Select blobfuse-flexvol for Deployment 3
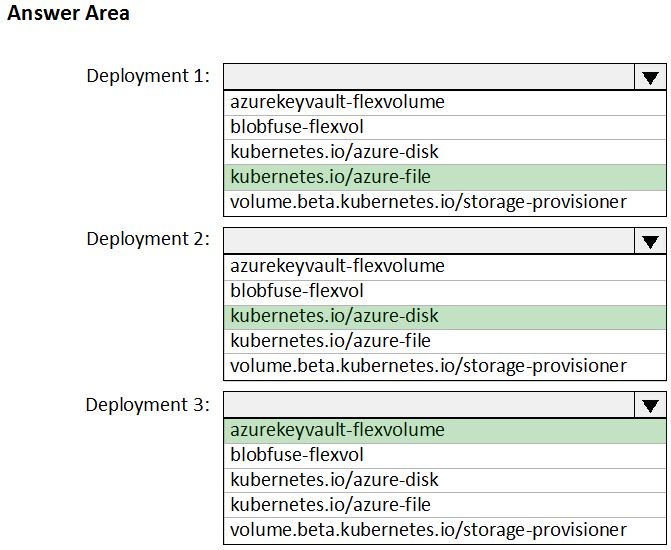Viewport: 671px width, 550px height. [445, 455]
